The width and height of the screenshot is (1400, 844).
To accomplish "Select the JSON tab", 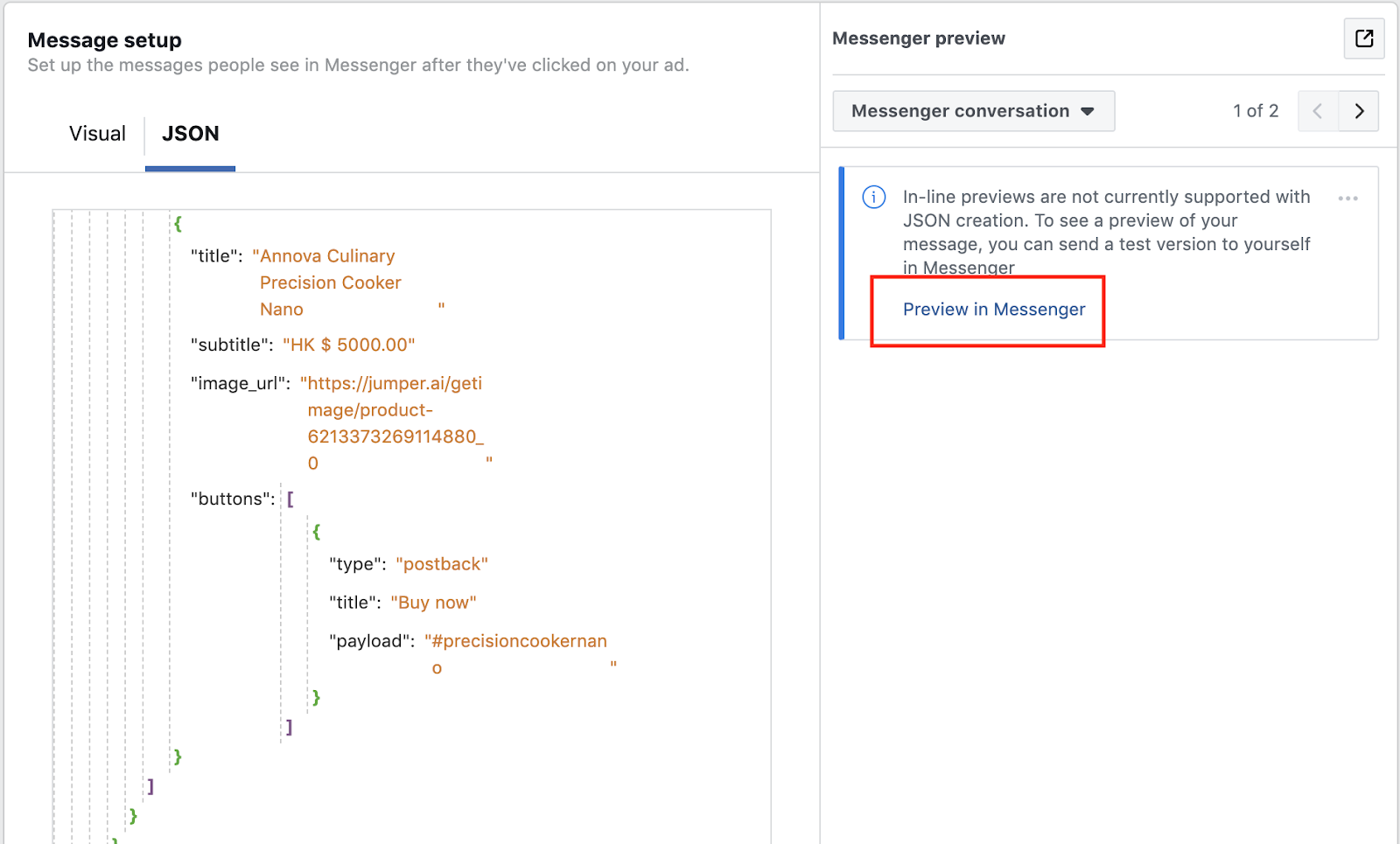I will coord(190,134).
